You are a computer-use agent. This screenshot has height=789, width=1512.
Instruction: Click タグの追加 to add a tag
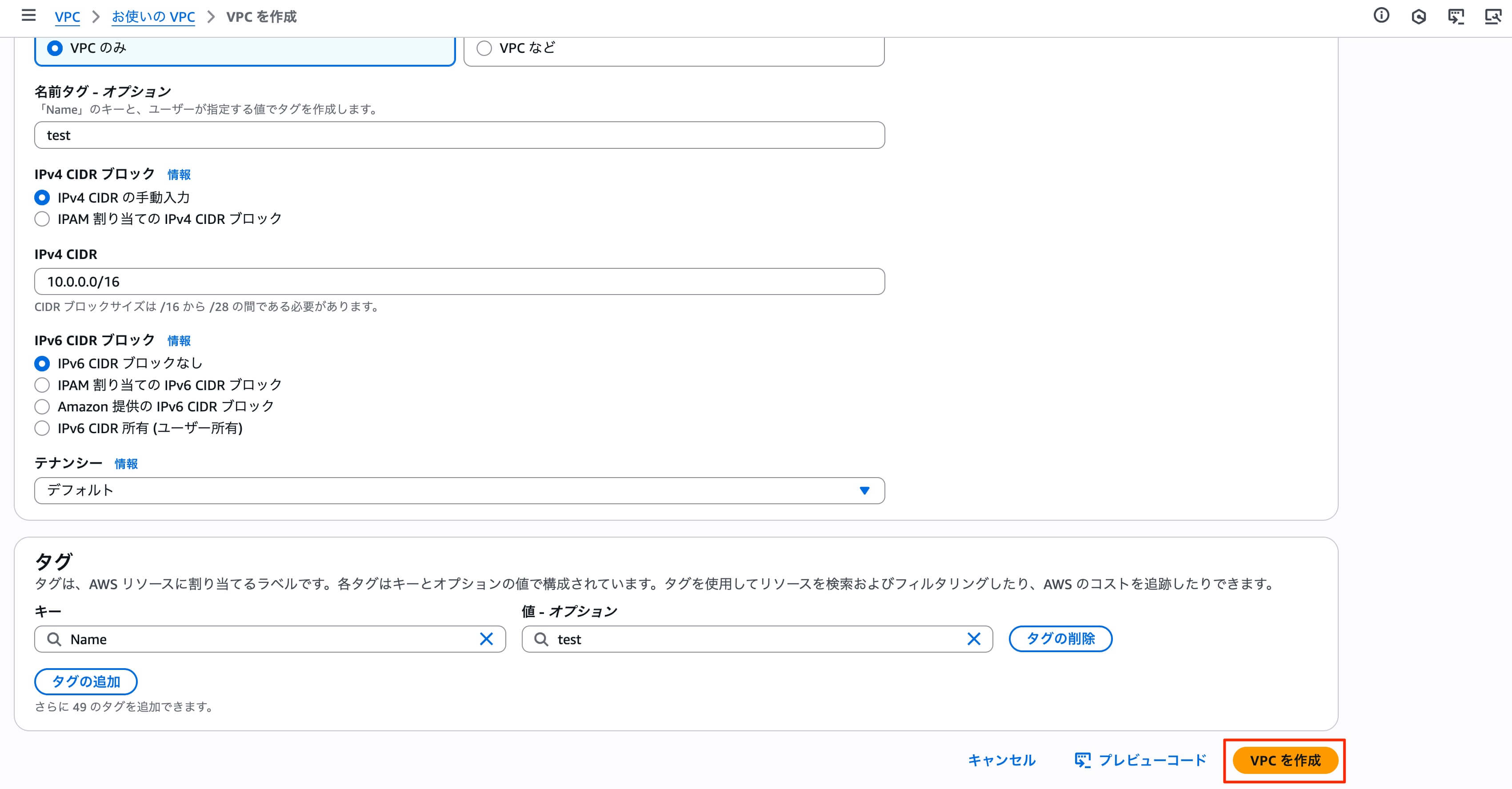(86, 681)
